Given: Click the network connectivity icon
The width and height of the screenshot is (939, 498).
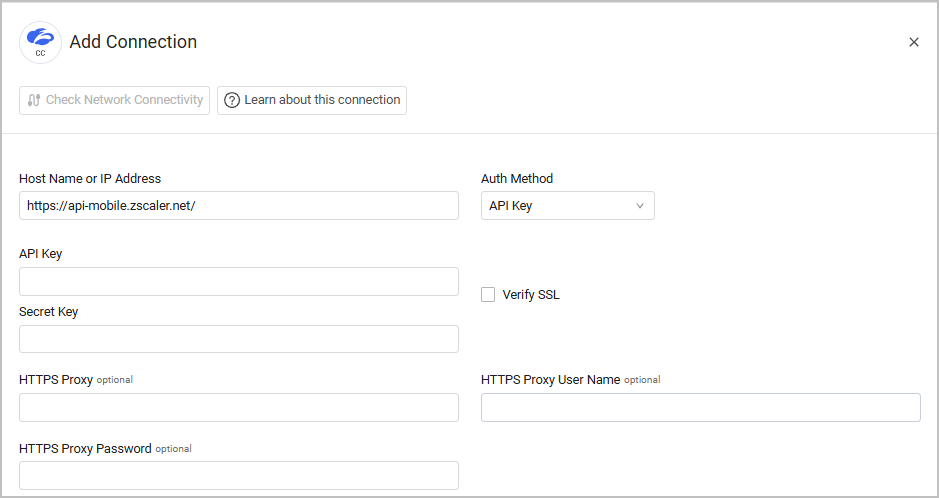Looking at the screenshot, I should (34, 100).
